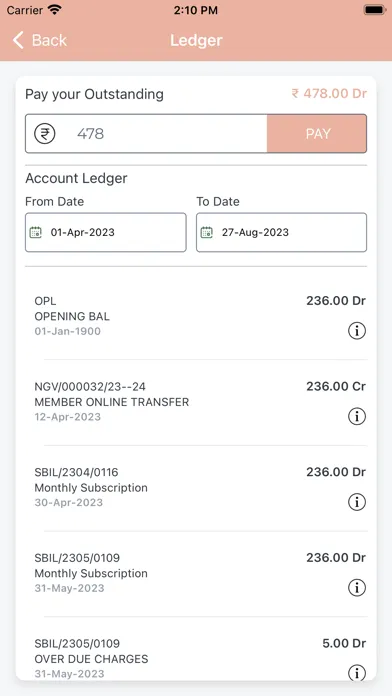The height and width of the screenshot is (696, 392).
Task: Click the rupee symbol icon in payment field
Action: click(45, 134)
